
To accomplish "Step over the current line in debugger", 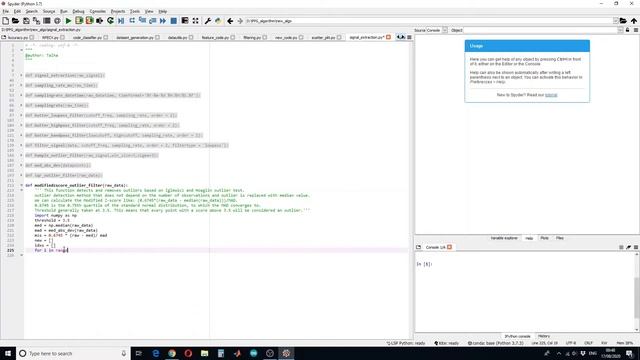I will coord(132,21).
